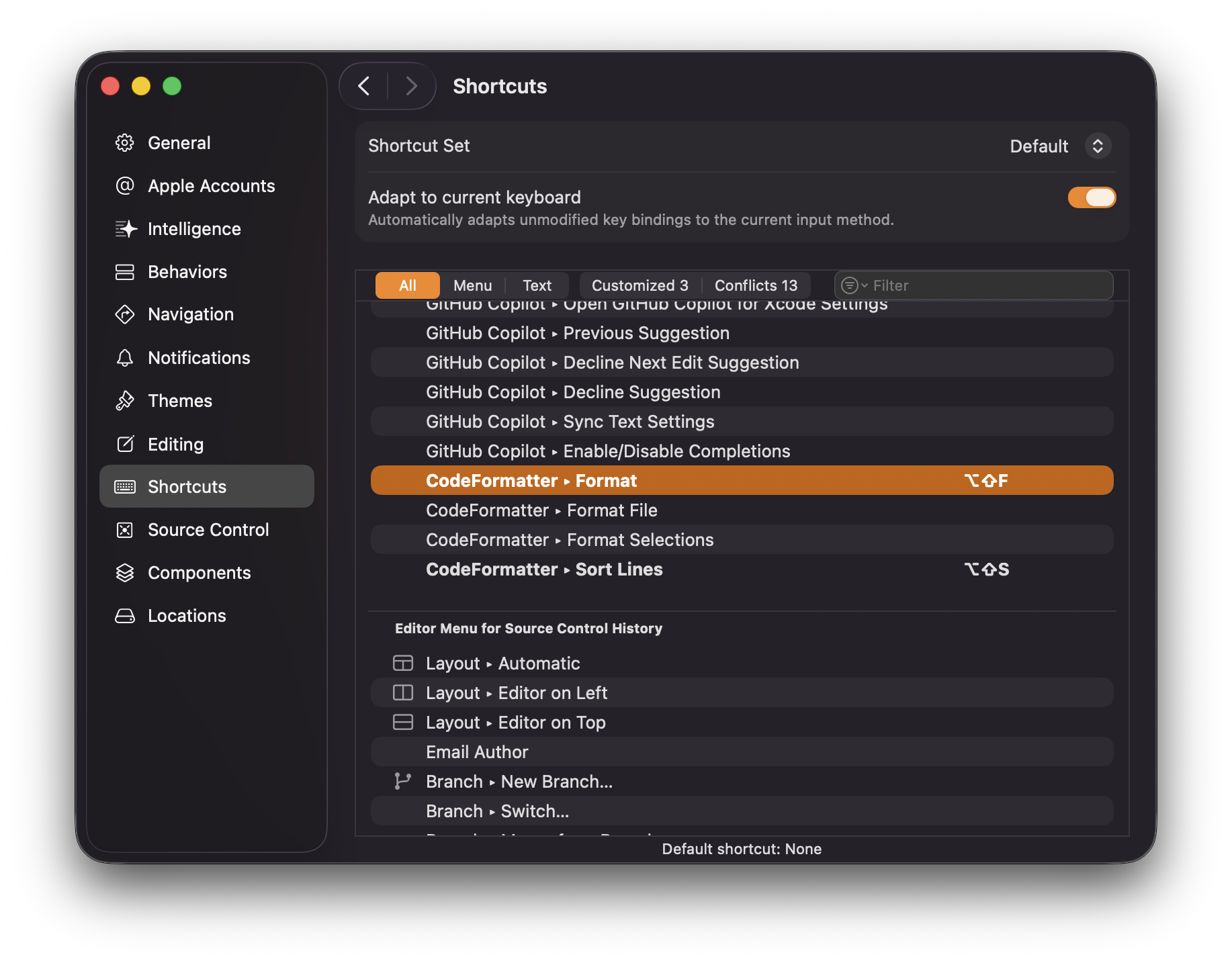Select the Editing pencil icon

[x=125, y=444]
